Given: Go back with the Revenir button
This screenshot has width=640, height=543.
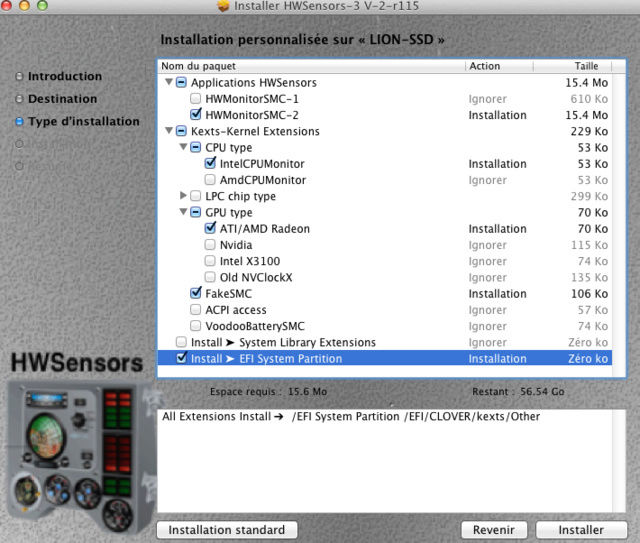Looking at the screenshot, I should click(494, 530).
